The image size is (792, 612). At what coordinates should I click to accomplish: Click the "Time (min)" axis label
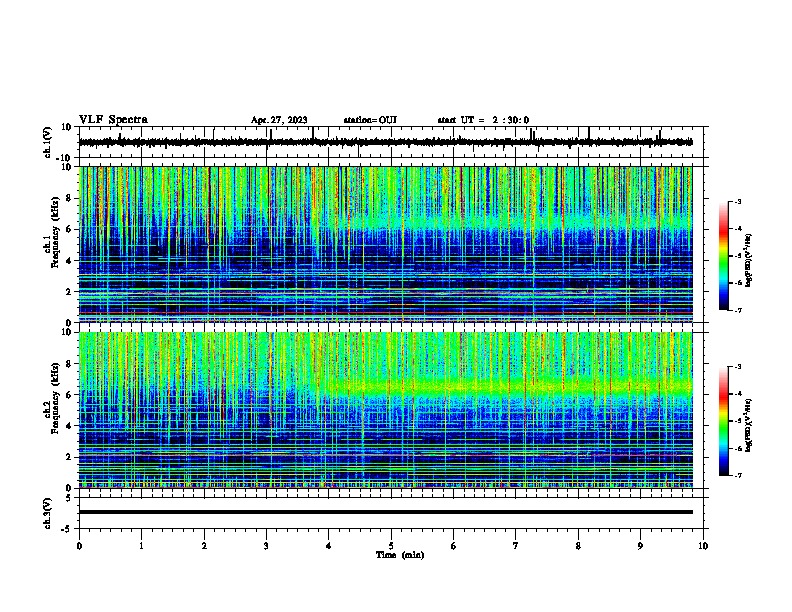pos(400,555)
